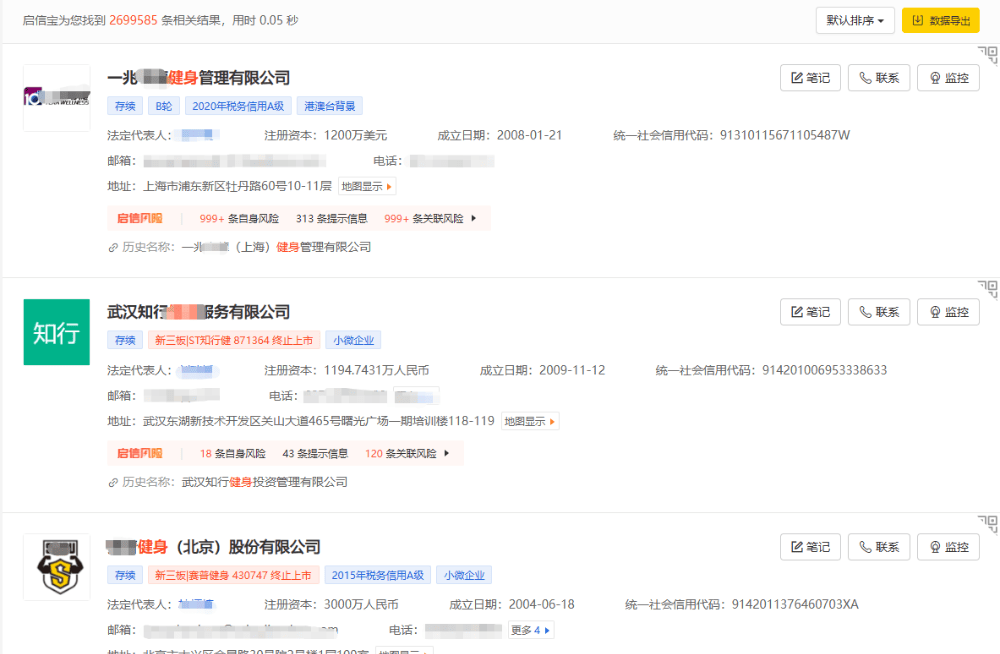Enable 监控 for 健身(北京)股份有限公司
1000x654 pixels.
coord(948,547)
